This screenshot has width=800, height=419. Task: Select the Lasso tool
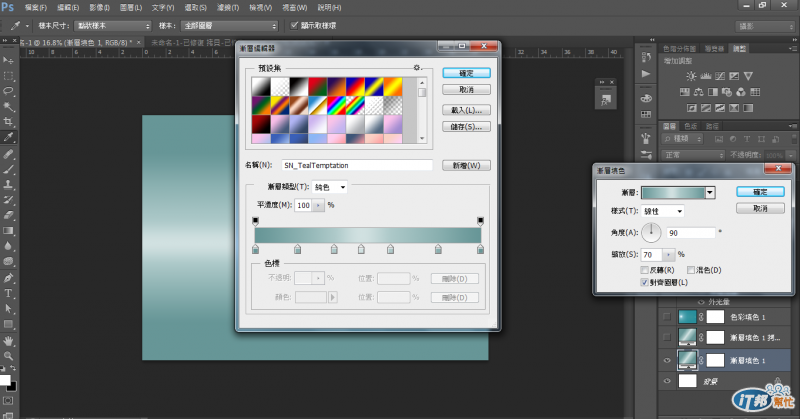pyautogui.click(x=8, y=91)
